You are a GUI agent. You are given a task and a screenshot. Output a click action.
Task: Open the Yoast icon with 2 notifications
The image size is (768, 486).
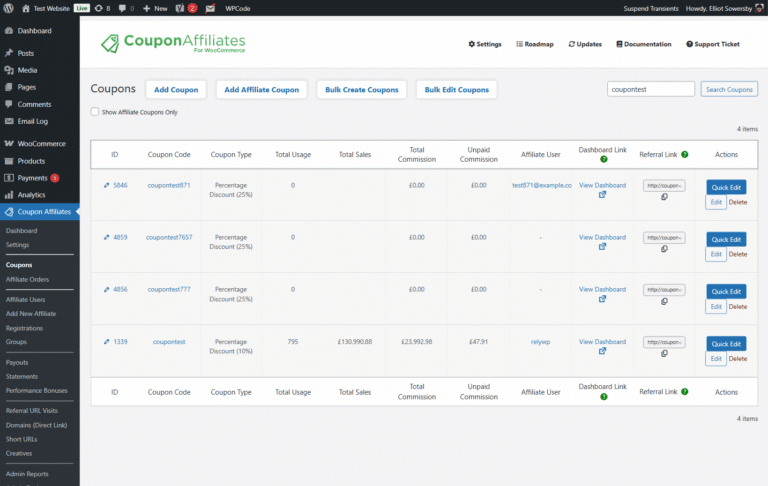coord(186,8)
